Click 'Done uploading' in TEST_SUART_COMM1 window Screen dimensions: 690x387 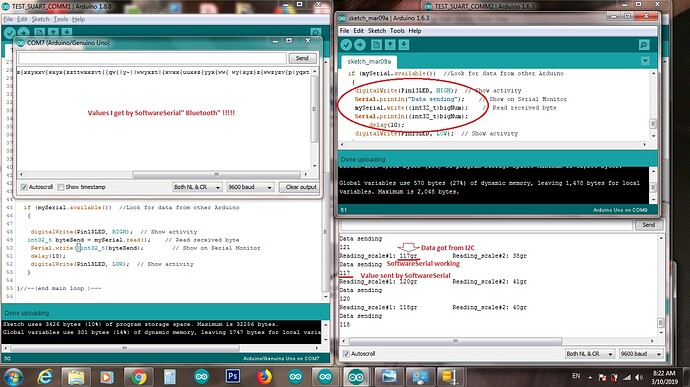[x=26, y=313]
